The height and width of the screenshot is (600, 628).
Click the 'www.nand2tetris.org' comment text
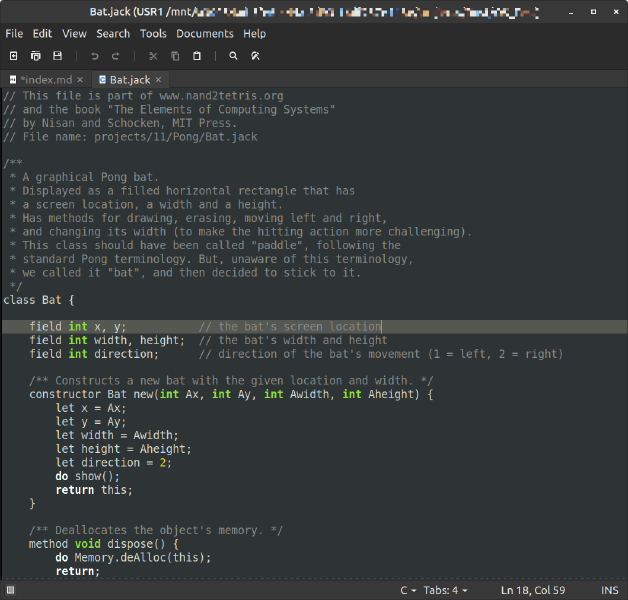[x=221, y=96]
